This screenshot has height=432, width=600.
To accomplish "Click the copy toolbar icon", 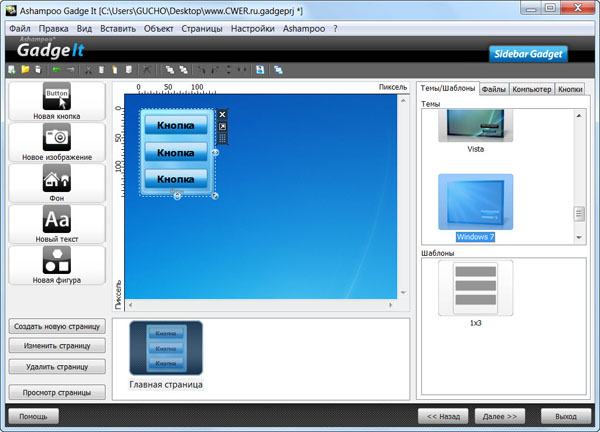I will [x=101, y=70].
